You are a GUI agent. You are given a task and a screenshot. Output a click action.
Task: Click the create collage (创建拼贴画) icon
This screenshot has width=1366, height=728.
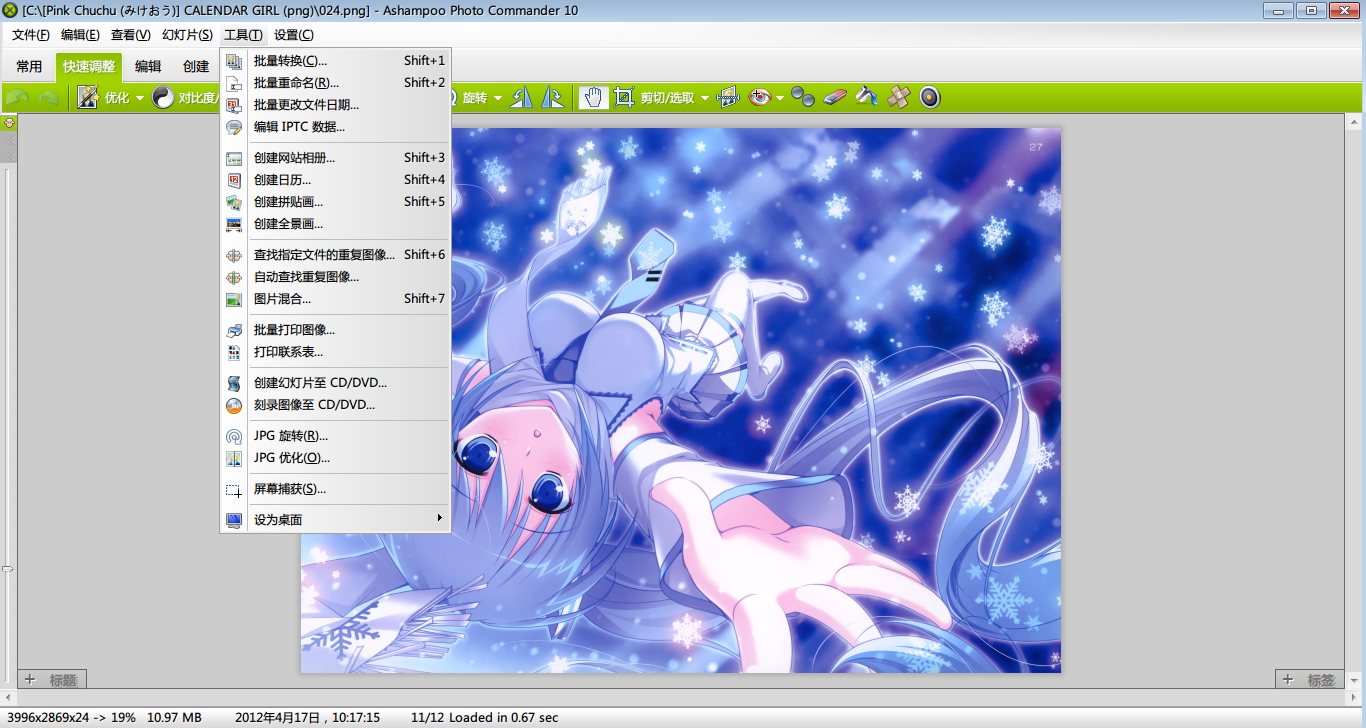tap(234, 202)
